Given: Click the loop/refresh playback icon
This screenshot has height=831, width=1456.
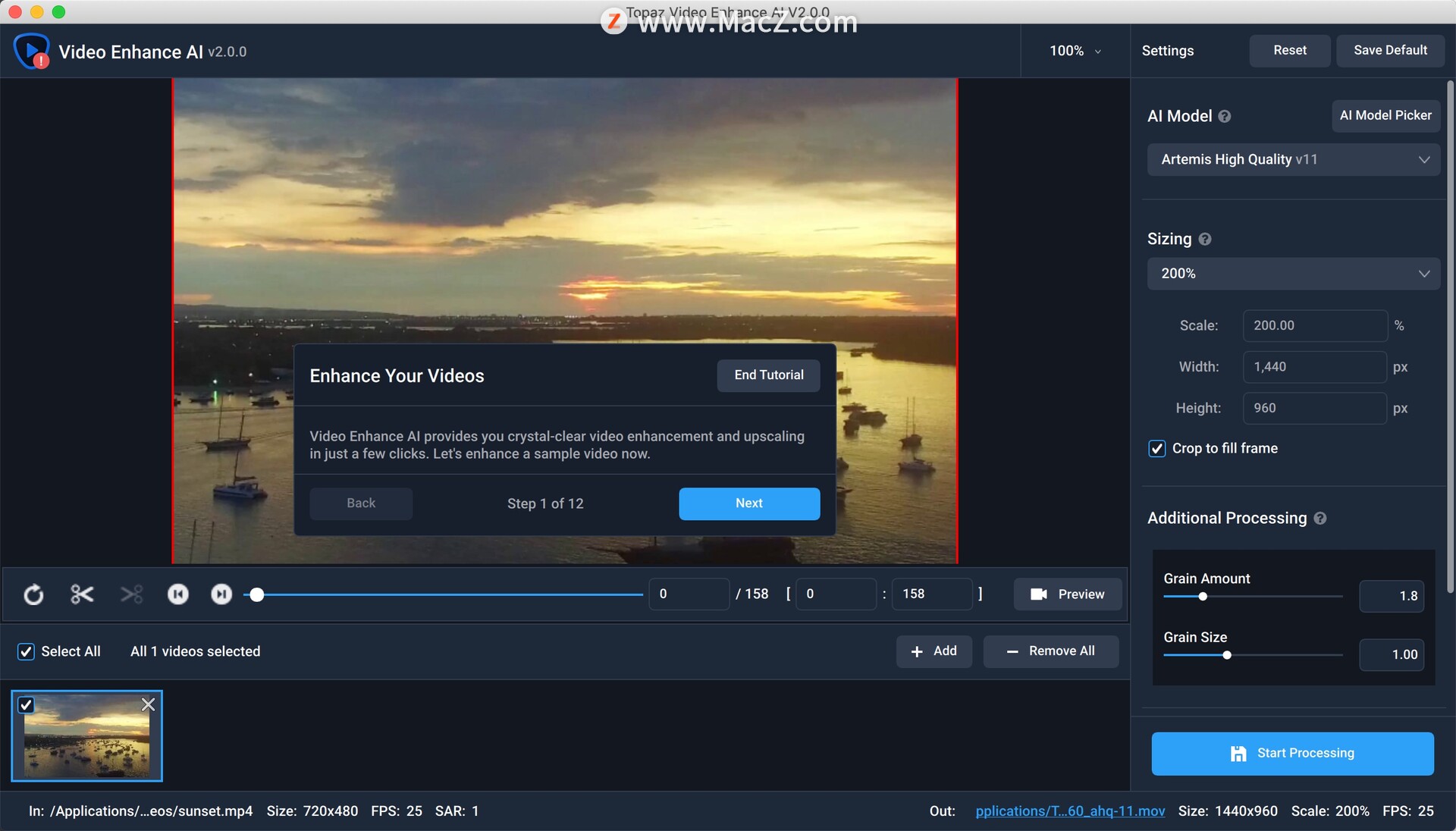Looking at the screenshot, I should 34,593.
